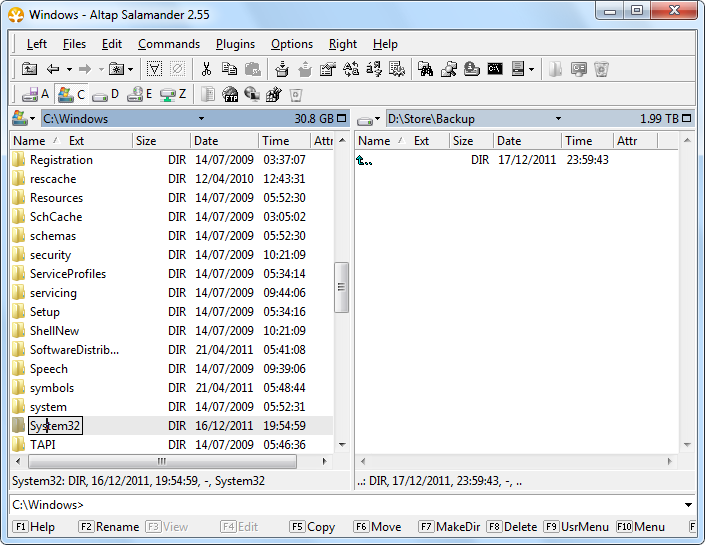The image size is (705, 545).
Task: Switch to drive C
Action: click(x=71, y=94)
